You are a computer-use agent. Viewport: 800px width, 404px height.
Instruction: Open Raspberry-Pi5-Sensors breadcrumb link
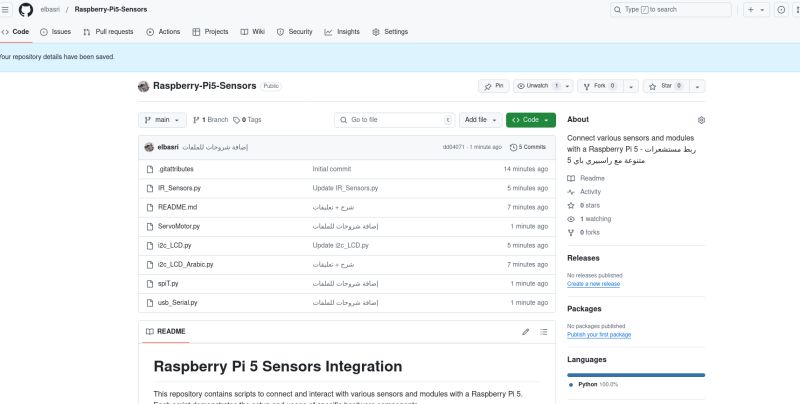click(x=111, y=10)
